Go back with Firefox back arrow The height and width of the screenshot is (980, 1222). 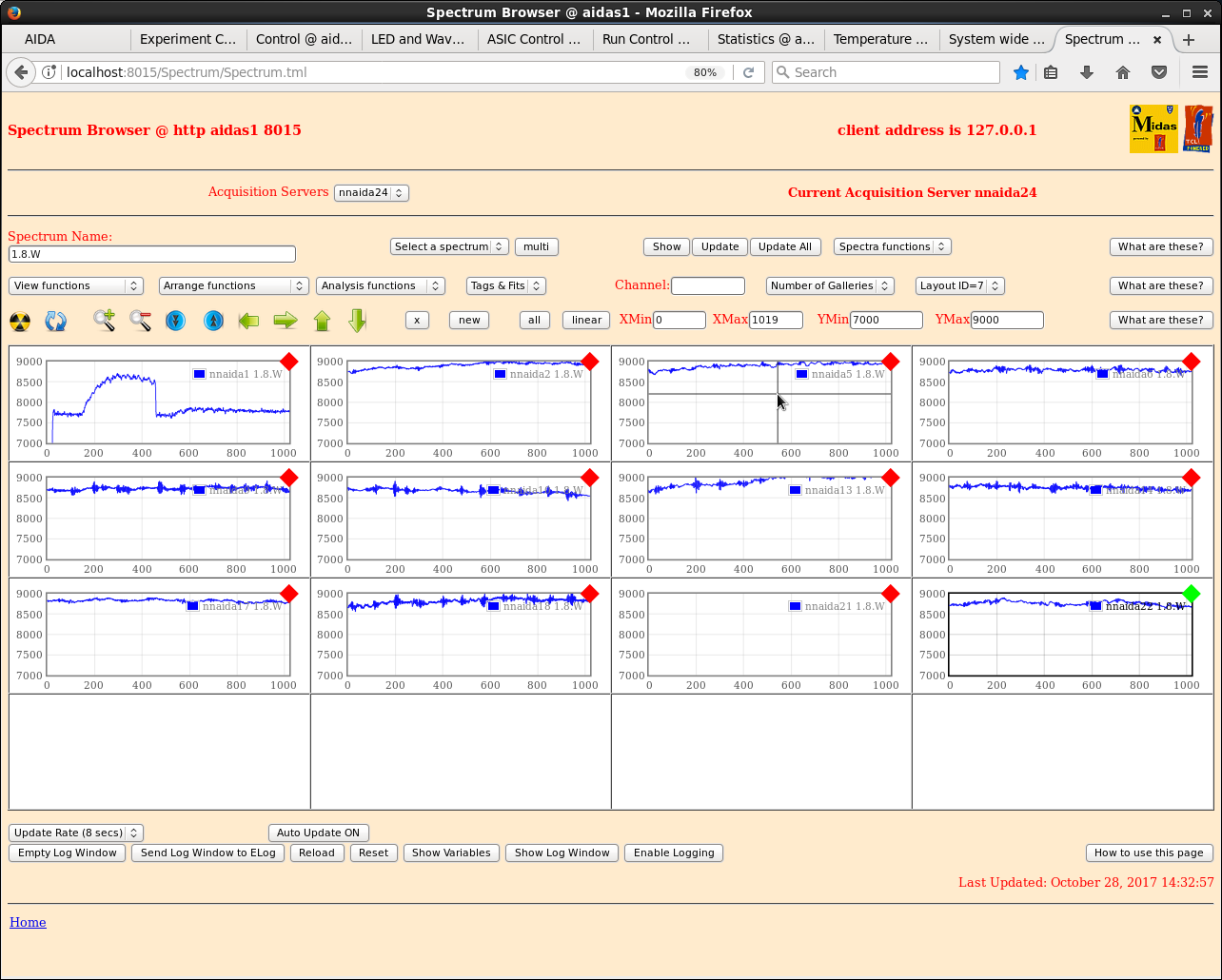pyautogui.click(x=21, y=72)
